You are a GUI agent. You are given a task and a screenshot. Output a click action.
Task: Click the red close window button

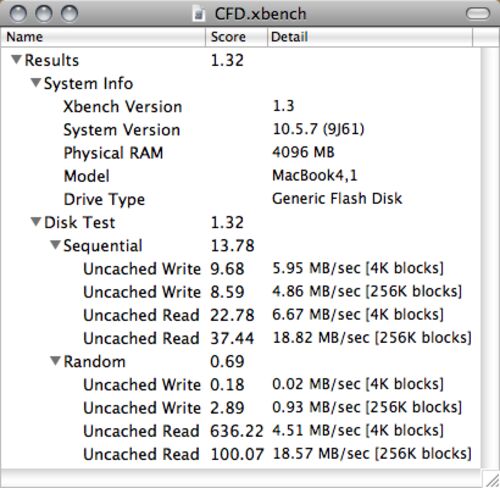(x=18, y=14)
